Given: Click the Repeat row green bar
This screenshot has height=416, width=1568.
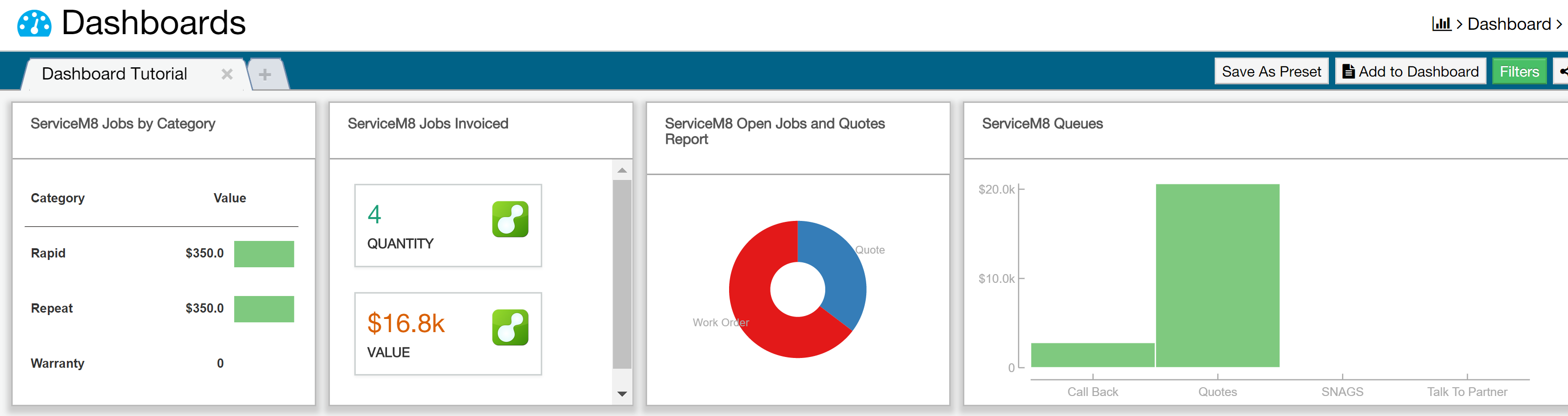Looking at the screenshot, I should pos(264,309).
